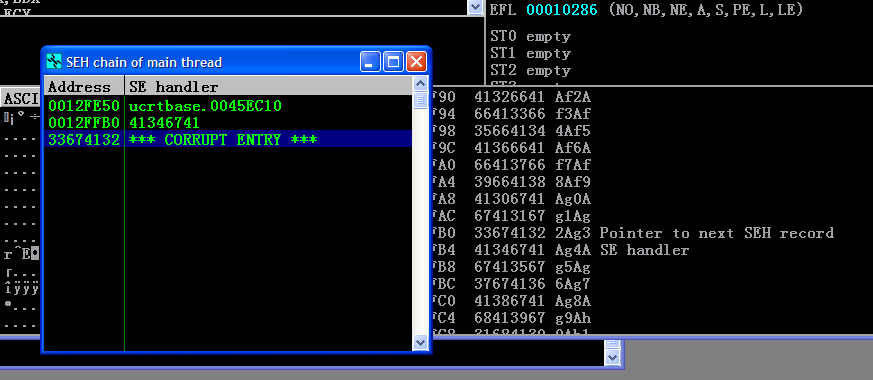The height and width of the screenshot is (380, 873).
Task: Close the SEH chain window
Action: 416,61
